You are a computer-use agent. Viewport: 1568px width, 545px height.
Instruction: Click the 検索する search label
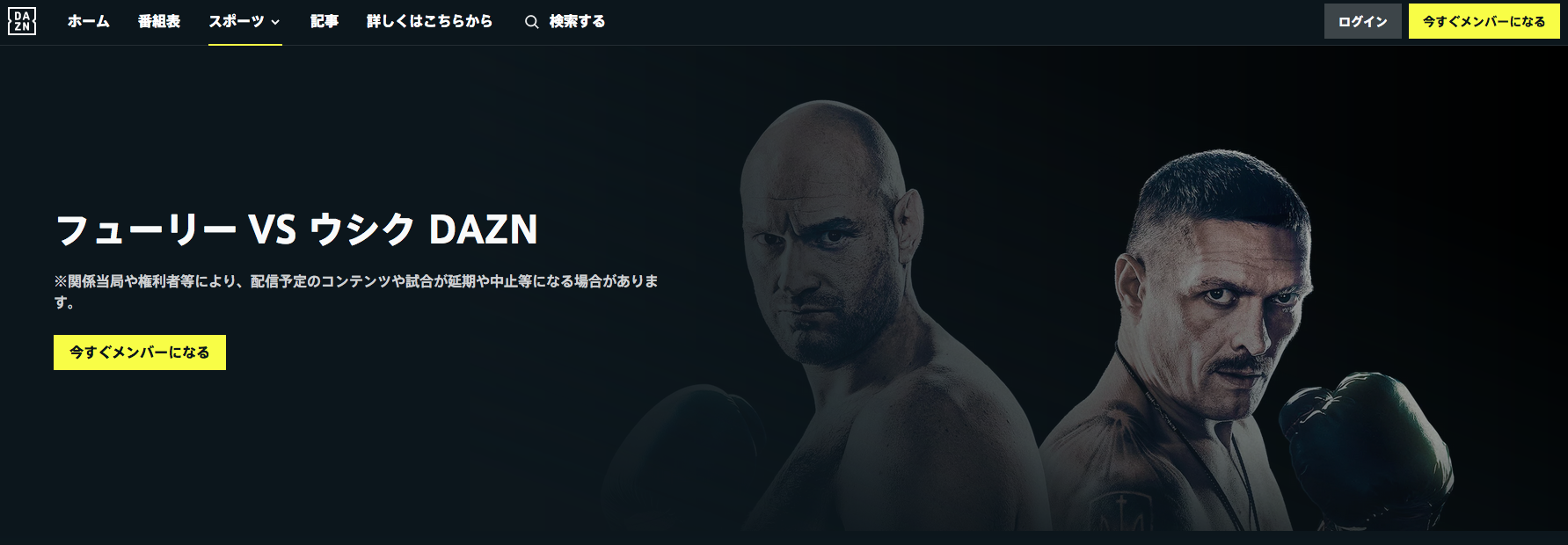[577, 21]
